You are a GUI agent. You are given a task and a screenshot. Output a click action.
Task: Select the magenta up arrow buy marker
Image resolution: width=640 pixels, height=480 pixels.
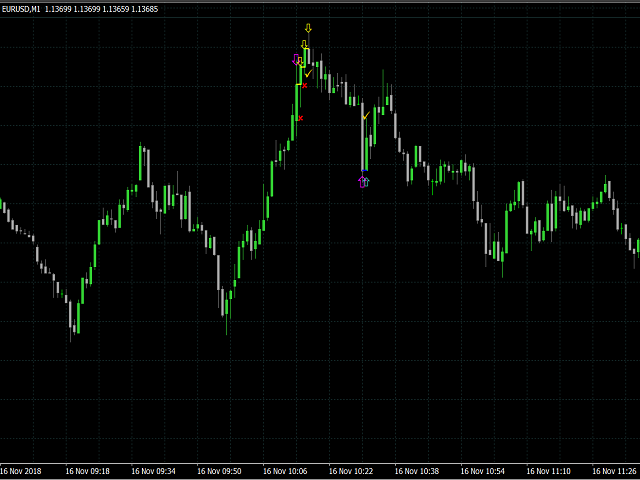(362, 182)
